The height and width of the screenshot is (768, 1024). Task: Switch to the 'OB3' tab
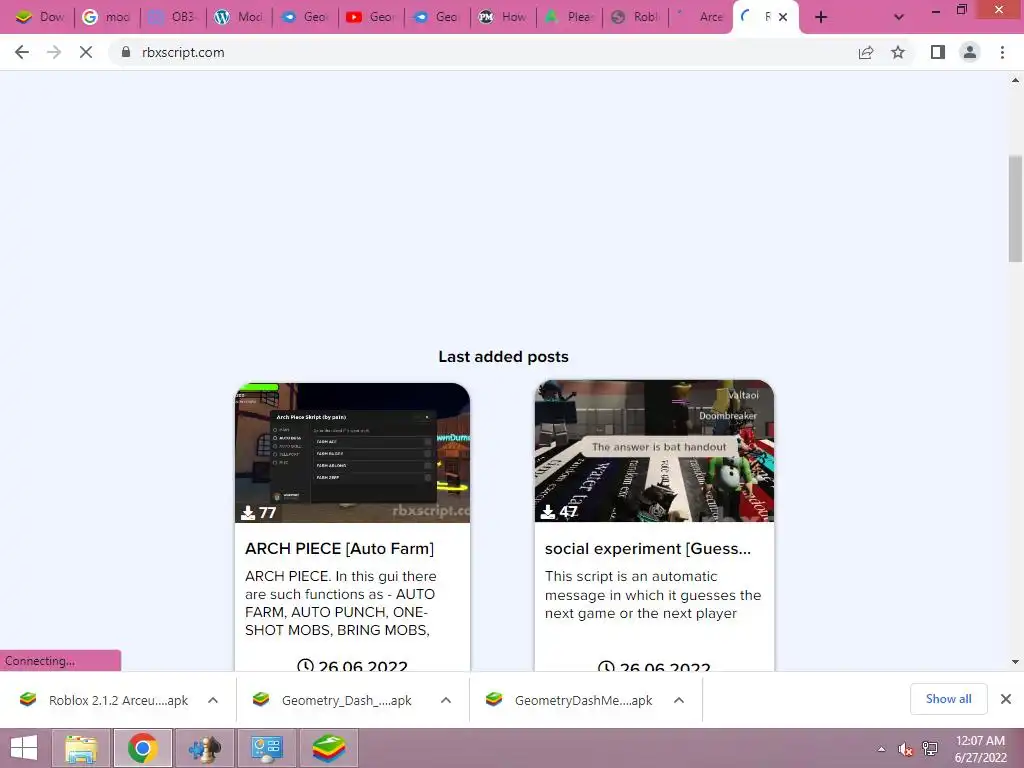tap(172, 17)
